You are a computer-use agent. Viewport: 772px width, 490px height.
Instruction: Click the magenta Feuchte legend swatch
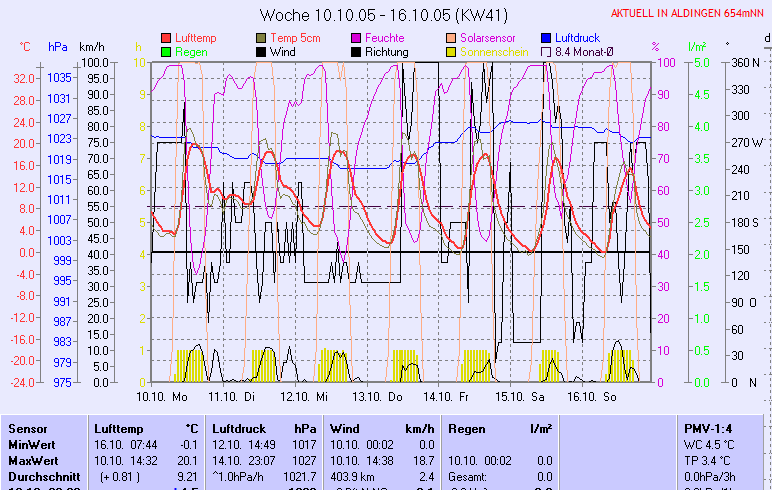pyautogui.click(x=356, y=38)
